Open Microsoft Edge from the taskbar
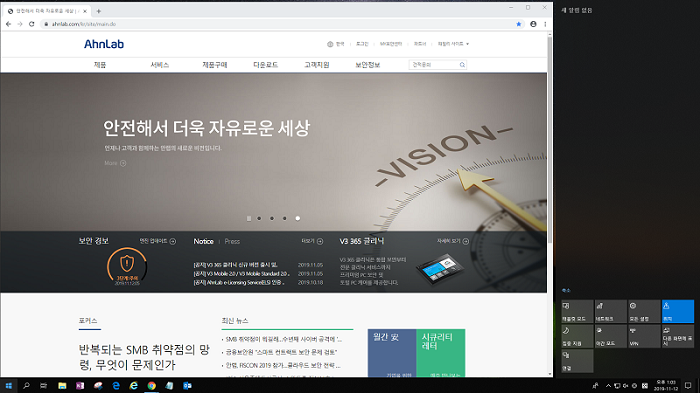The height and width of the screenshot is (393, 700). click(116, 385)
